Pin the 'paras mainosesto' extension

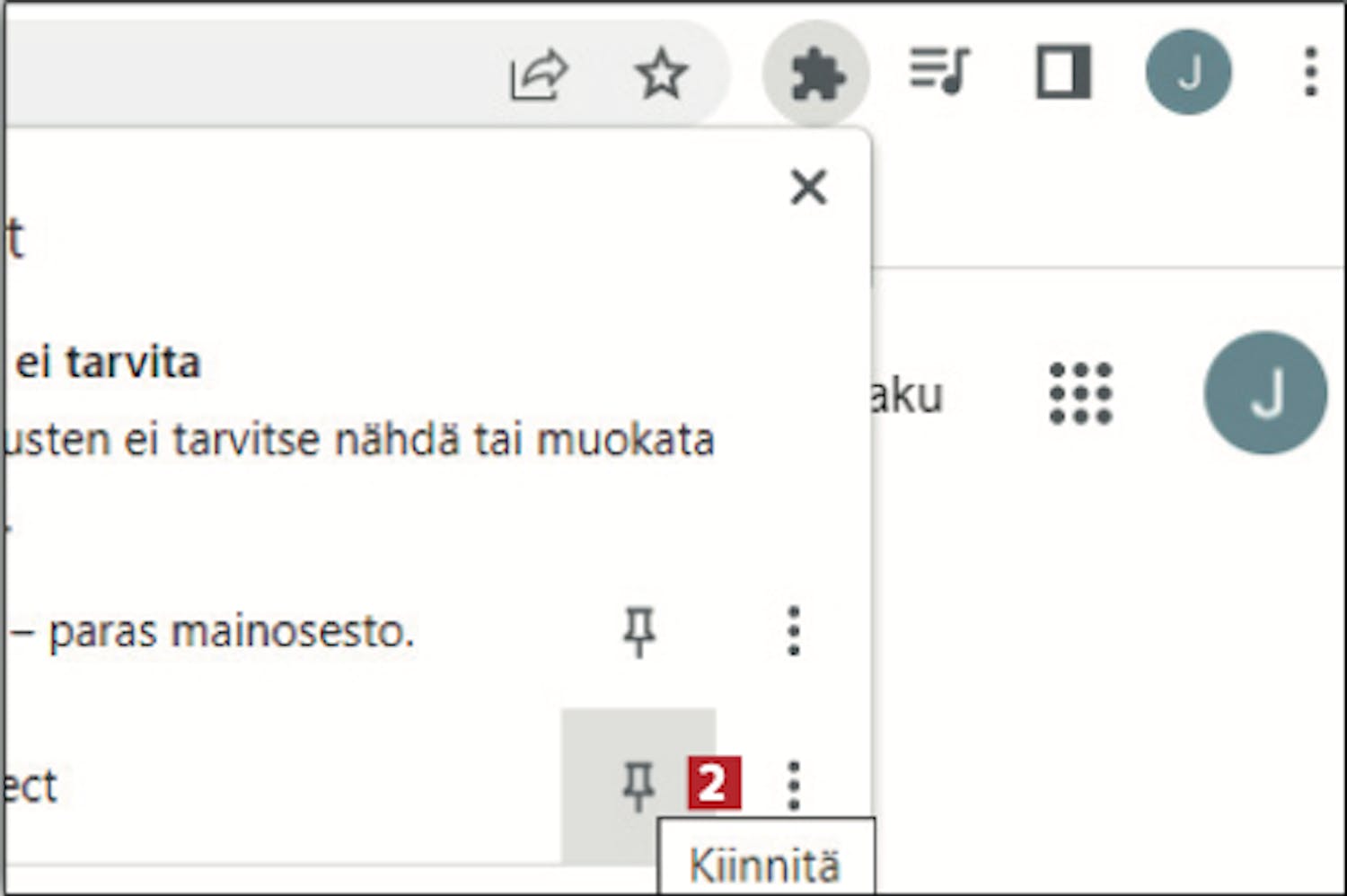pos(638,632)
